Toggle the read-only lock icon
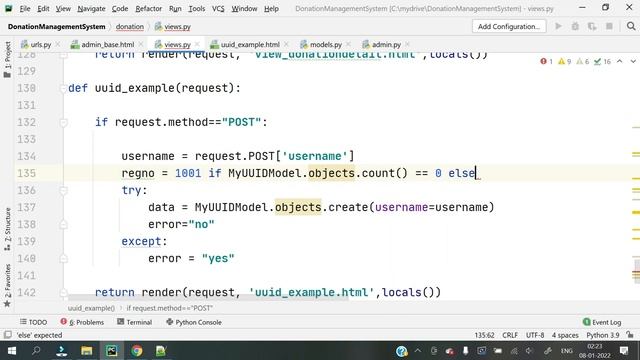 coord(630,335)
